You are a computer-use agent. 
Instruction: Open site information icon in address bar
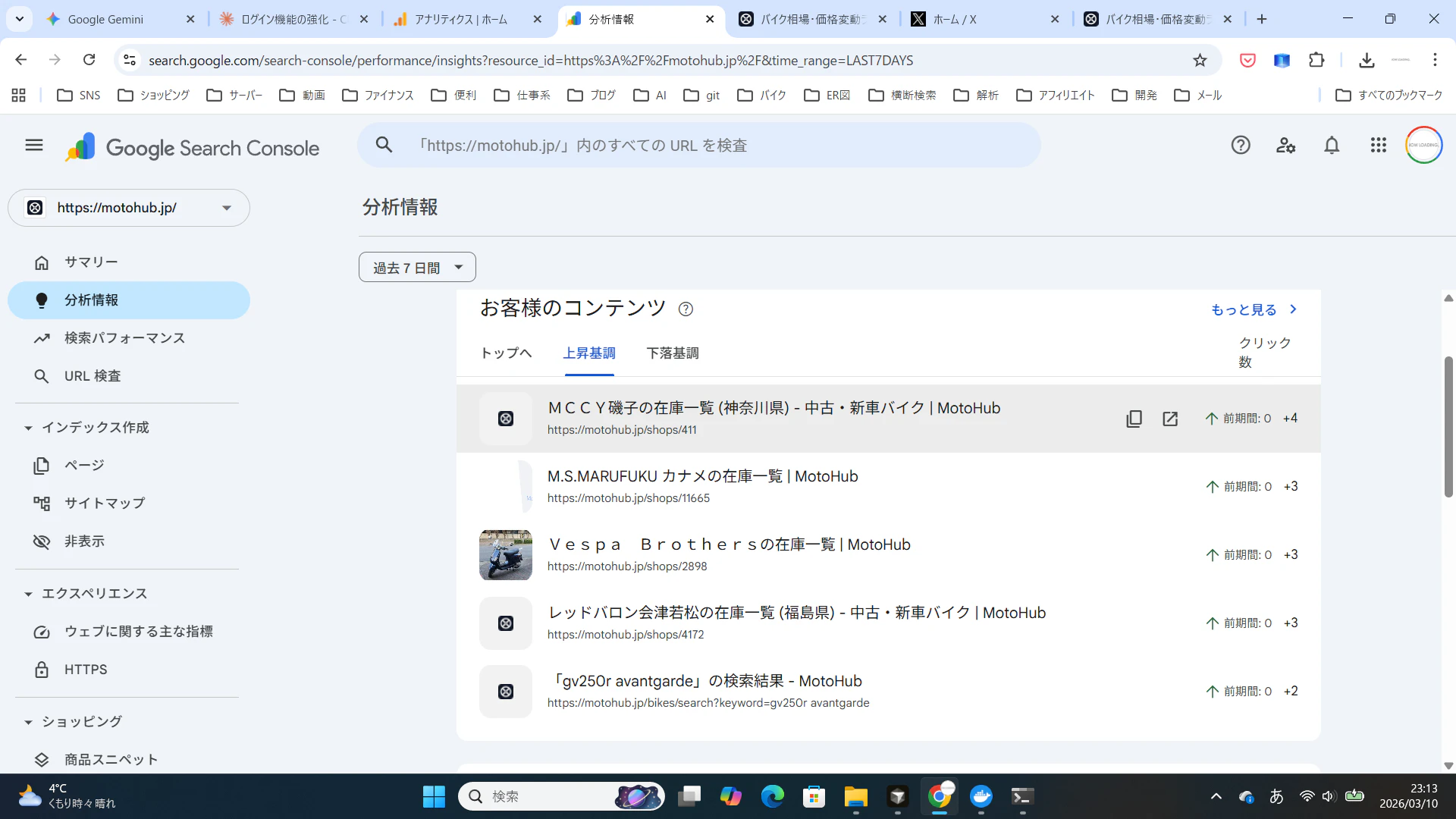point(130,60)
